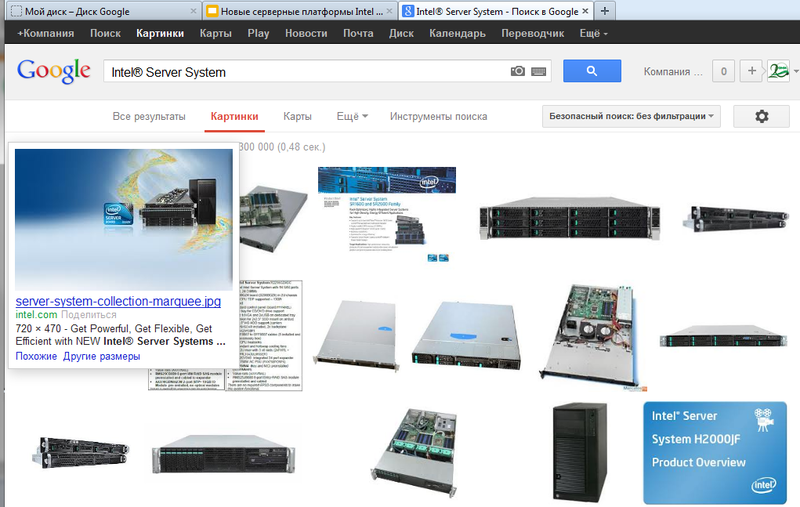Open the Intel SR1600 brochure thumbnail
This screenshot has height=507, width=800.
pos(387,214)
